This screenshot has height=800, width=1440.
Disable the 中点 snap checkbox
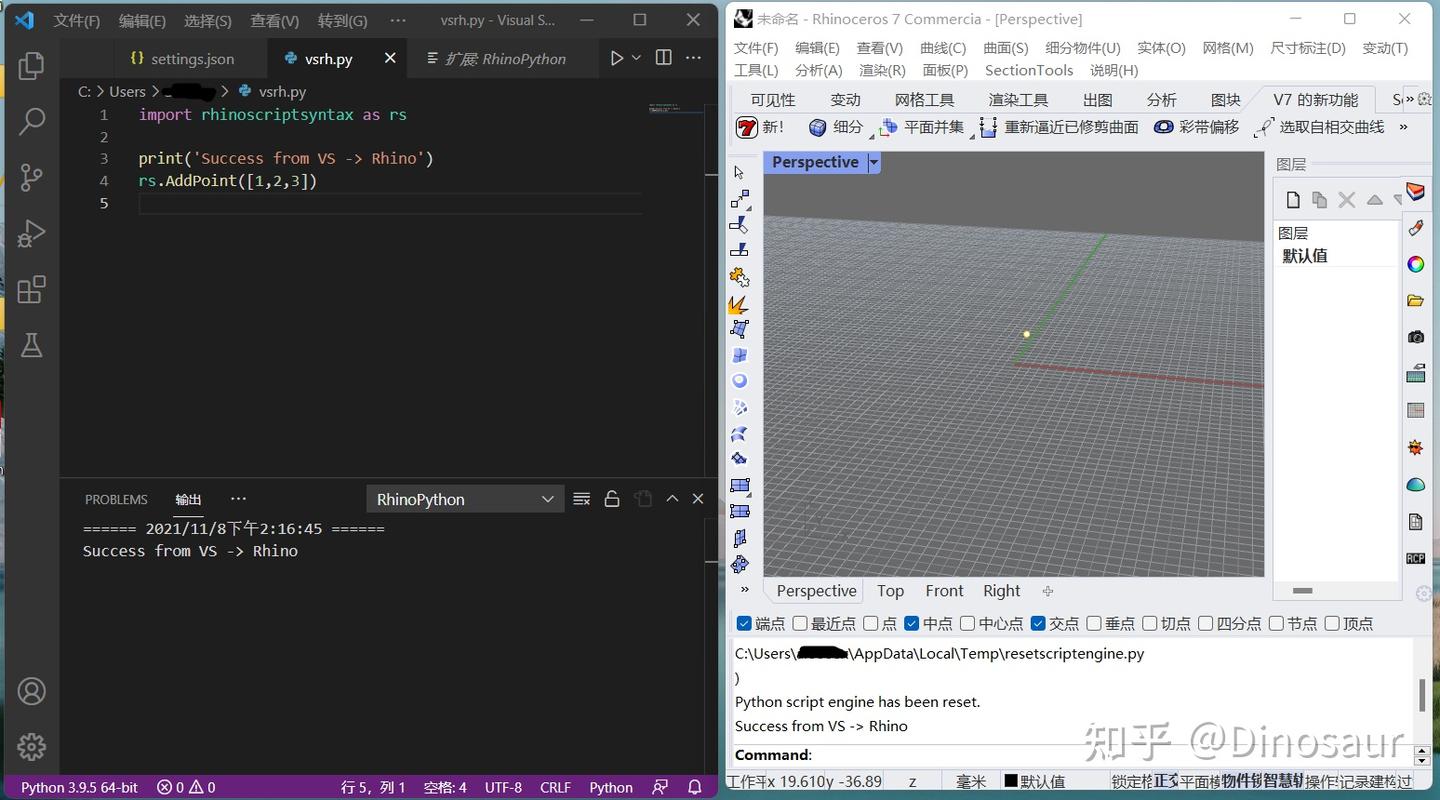(911, 623)
